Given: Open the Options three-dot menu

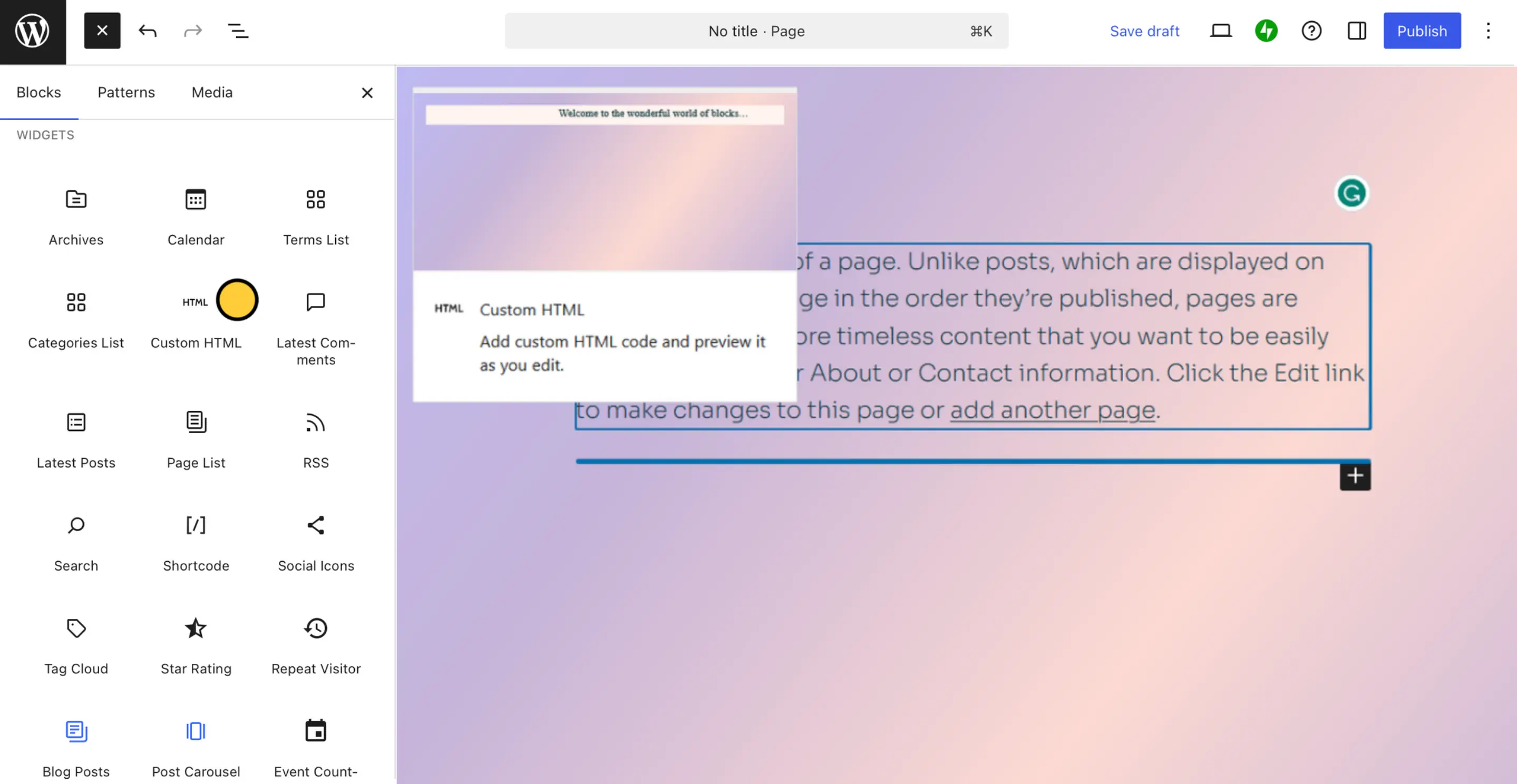Looking at the screenshot, I should (1487, 31).
